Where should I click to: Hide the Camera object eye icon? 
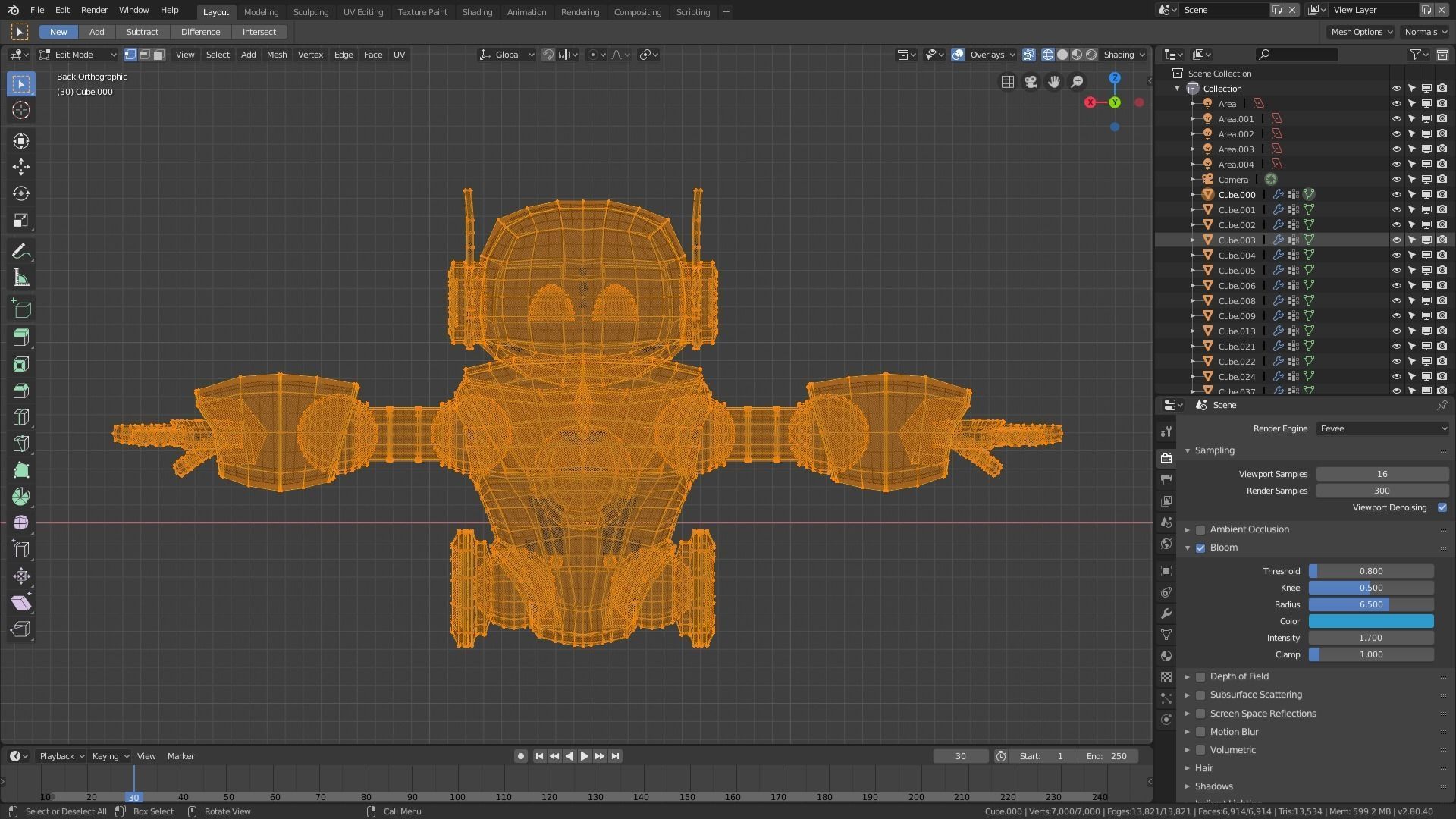pyautogui.click(x=1396, y=179)
